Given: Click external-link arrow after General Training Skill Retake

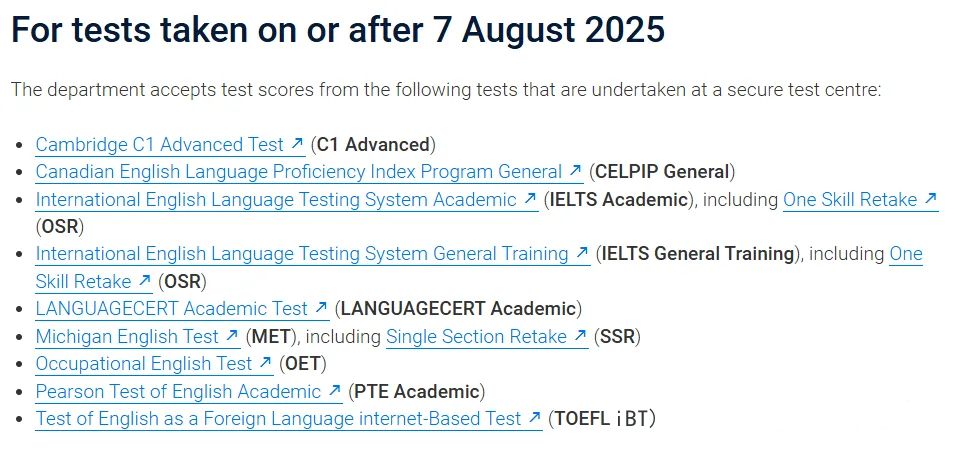Looking at the screenshot, I should tap(144, 281).
